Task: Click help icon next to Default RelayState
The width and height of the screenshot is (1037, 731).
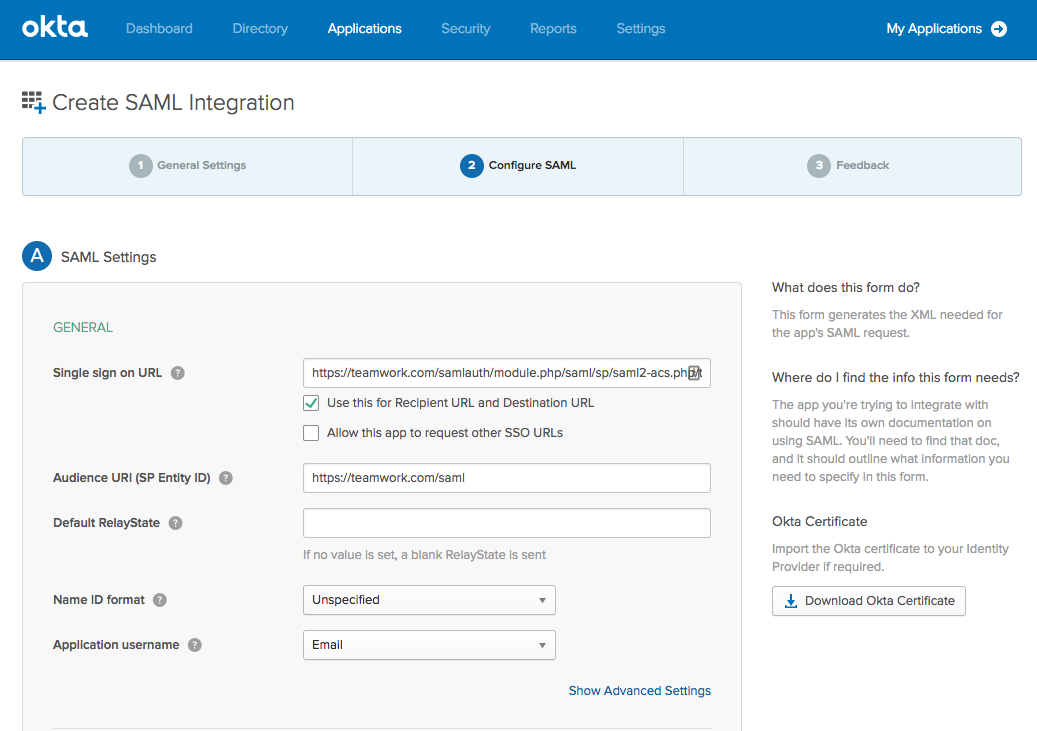Action: click(x=175, y=523)
